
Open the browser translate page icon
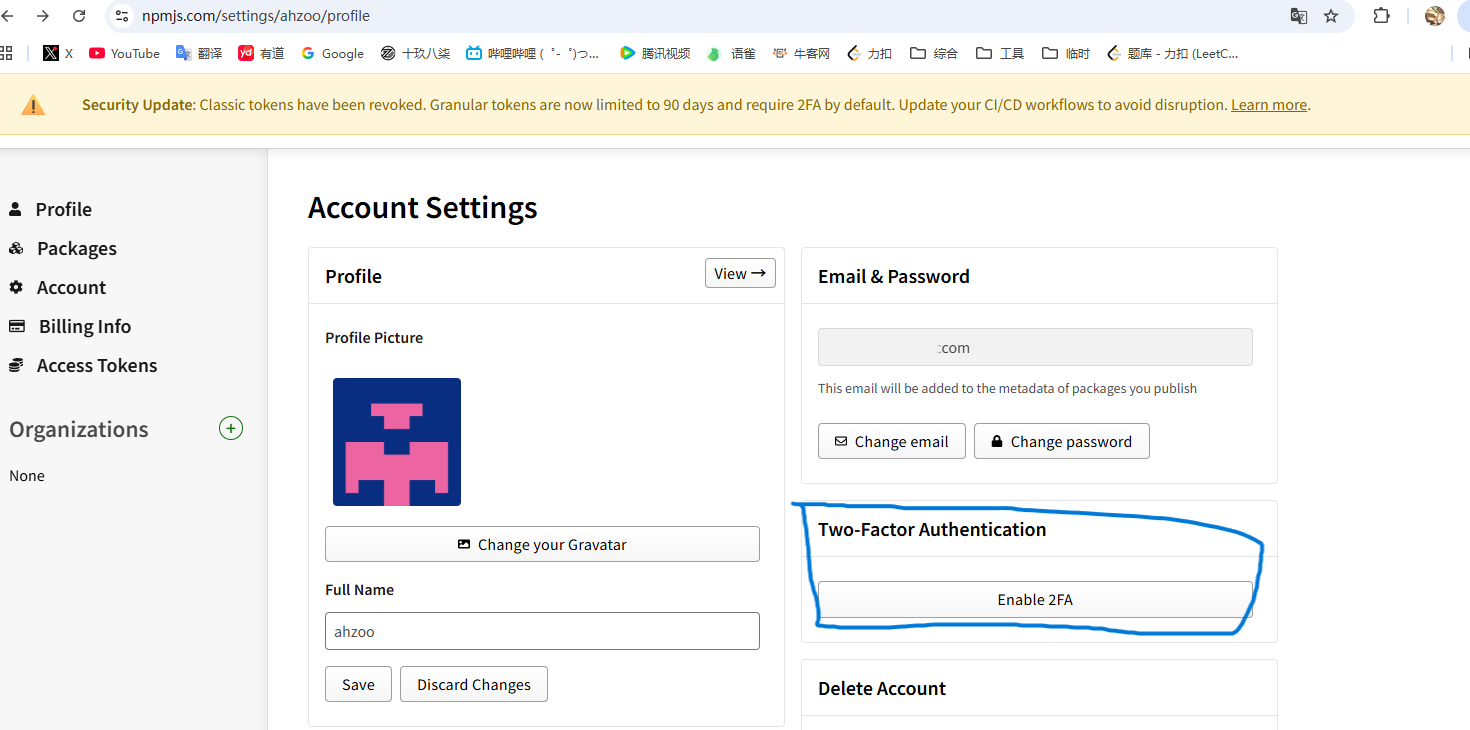coord(1298,16)
